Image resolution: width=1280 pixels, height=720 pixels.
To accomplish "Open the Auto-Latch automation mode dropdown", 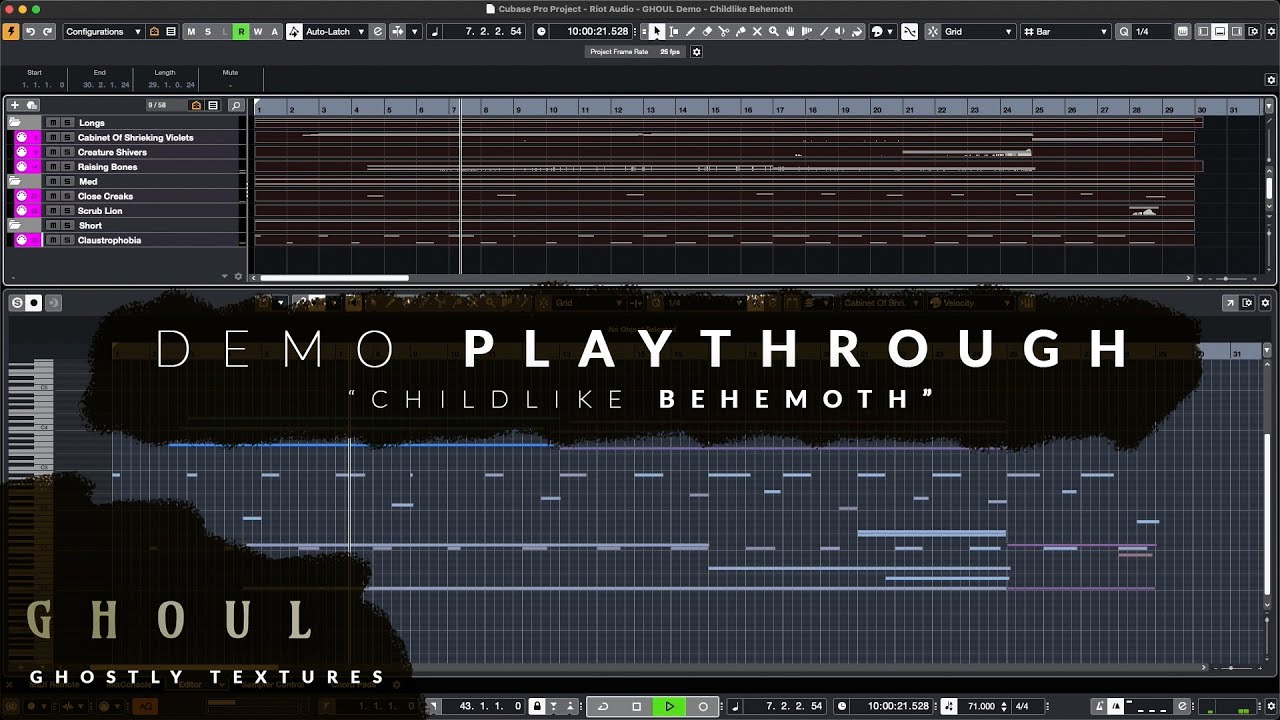I will coord(335,32).
